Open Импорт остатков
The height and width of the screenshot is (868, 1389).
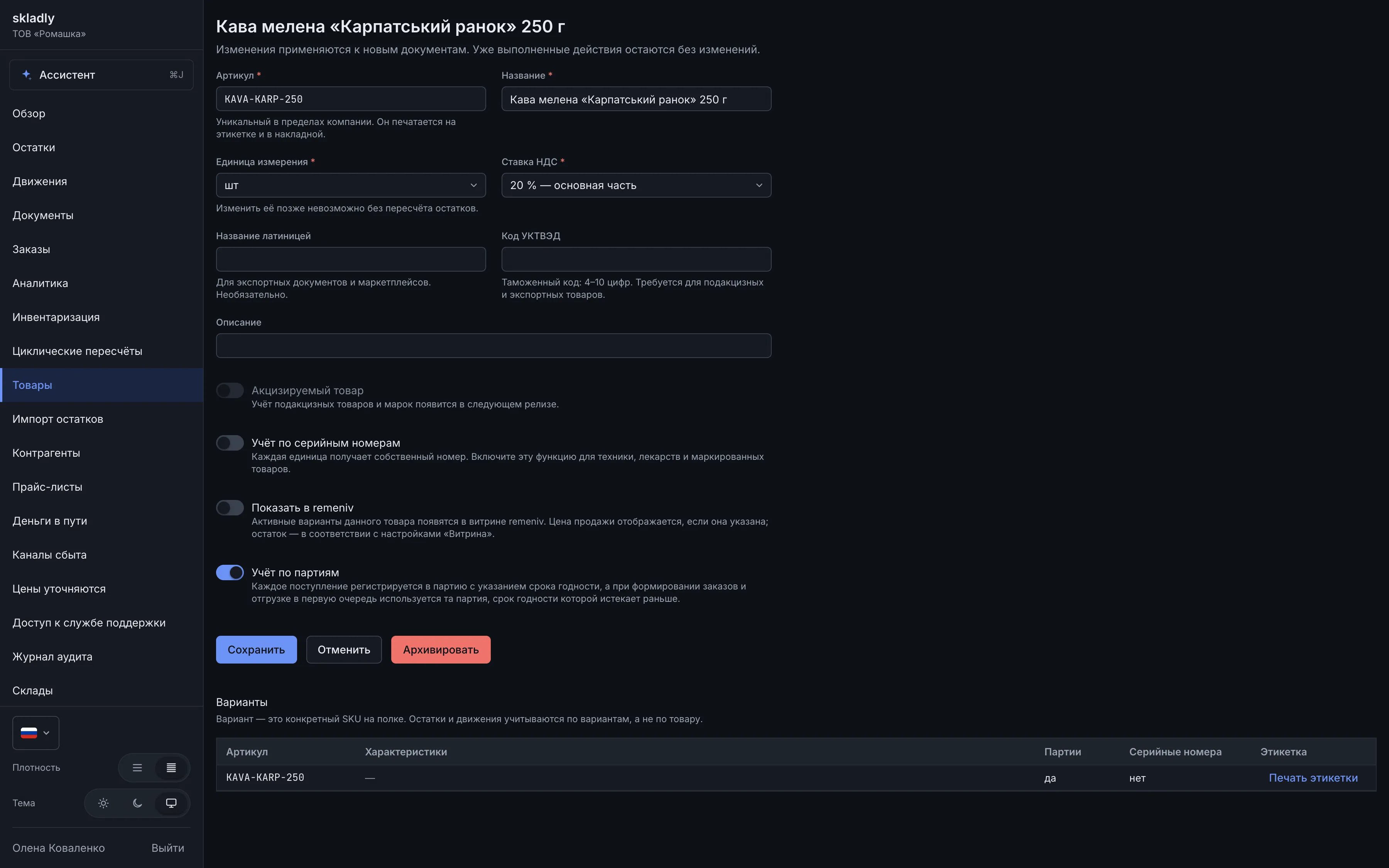[101, 419]
